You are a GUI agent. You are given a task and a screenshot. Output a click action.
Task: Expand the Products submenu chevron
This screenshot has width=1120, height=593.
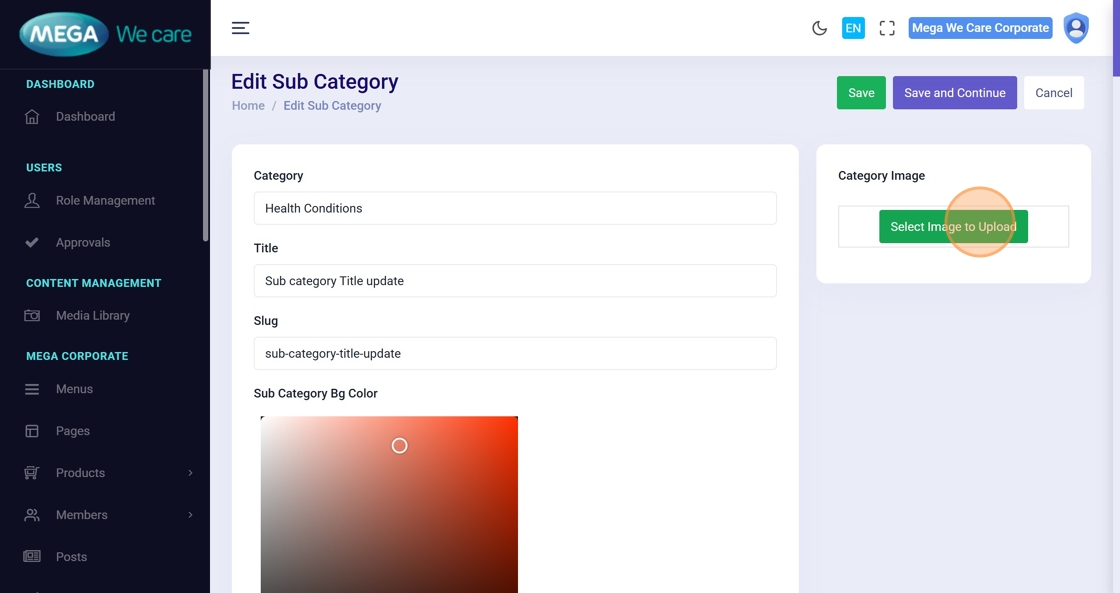click(190, 473)
